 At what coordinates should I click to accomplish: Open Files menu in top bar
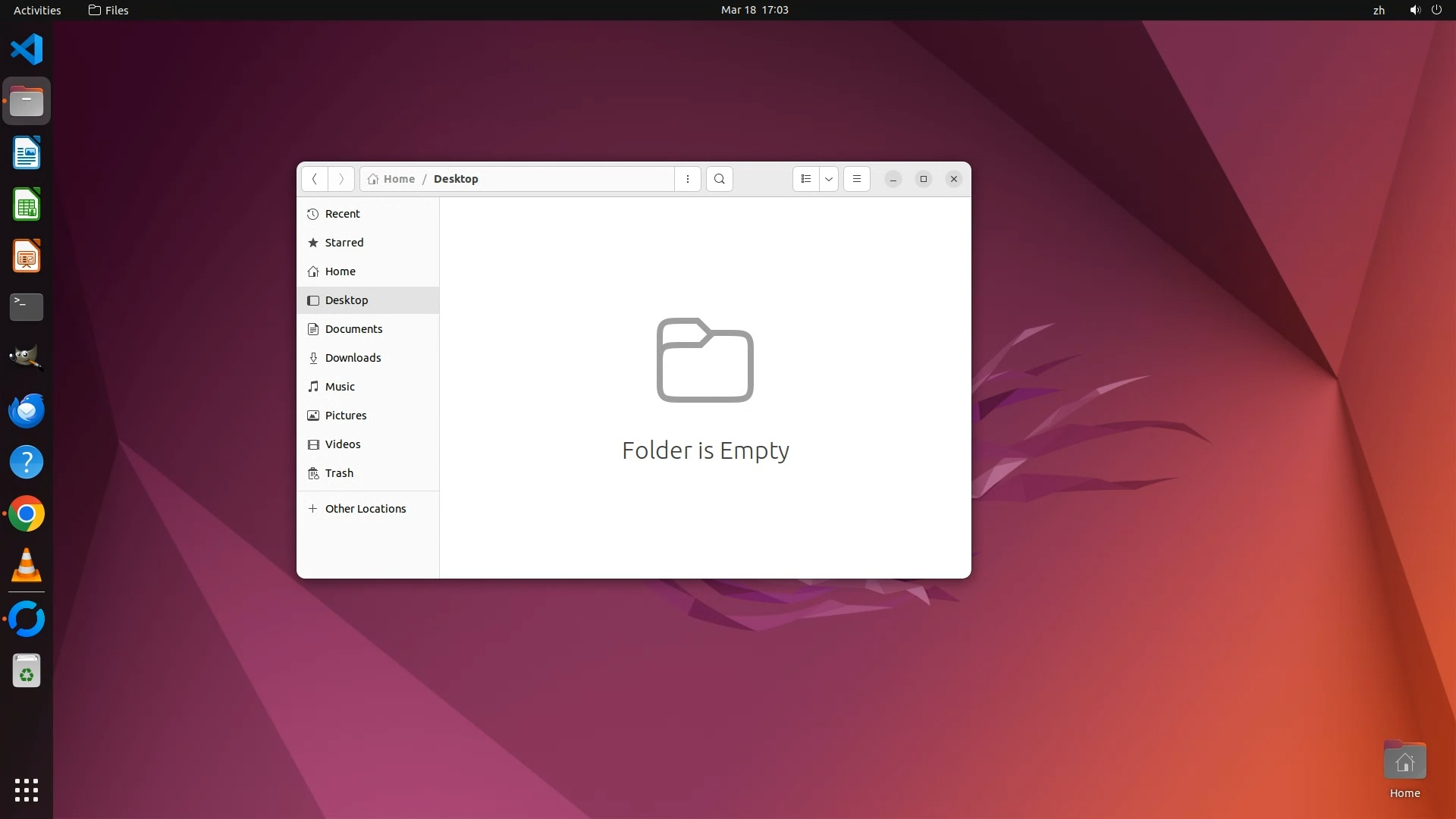tap(108, 10)
